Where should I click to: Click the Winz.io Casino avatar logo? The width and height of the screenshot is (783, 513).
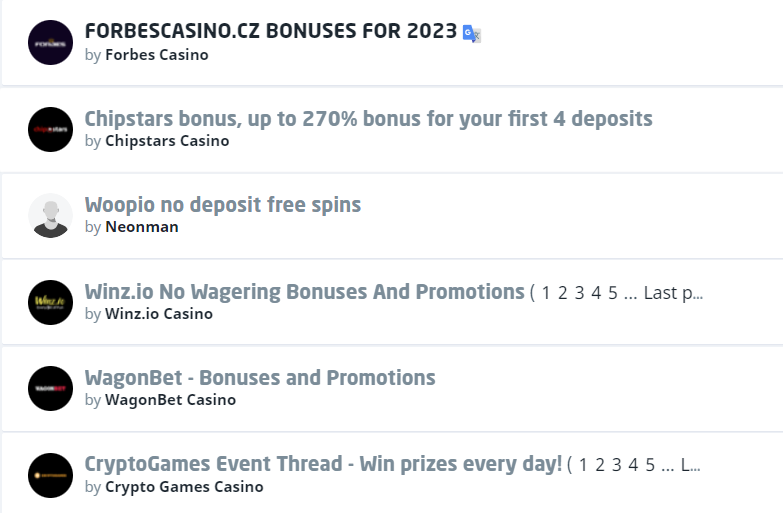click(x=50, y=302)
